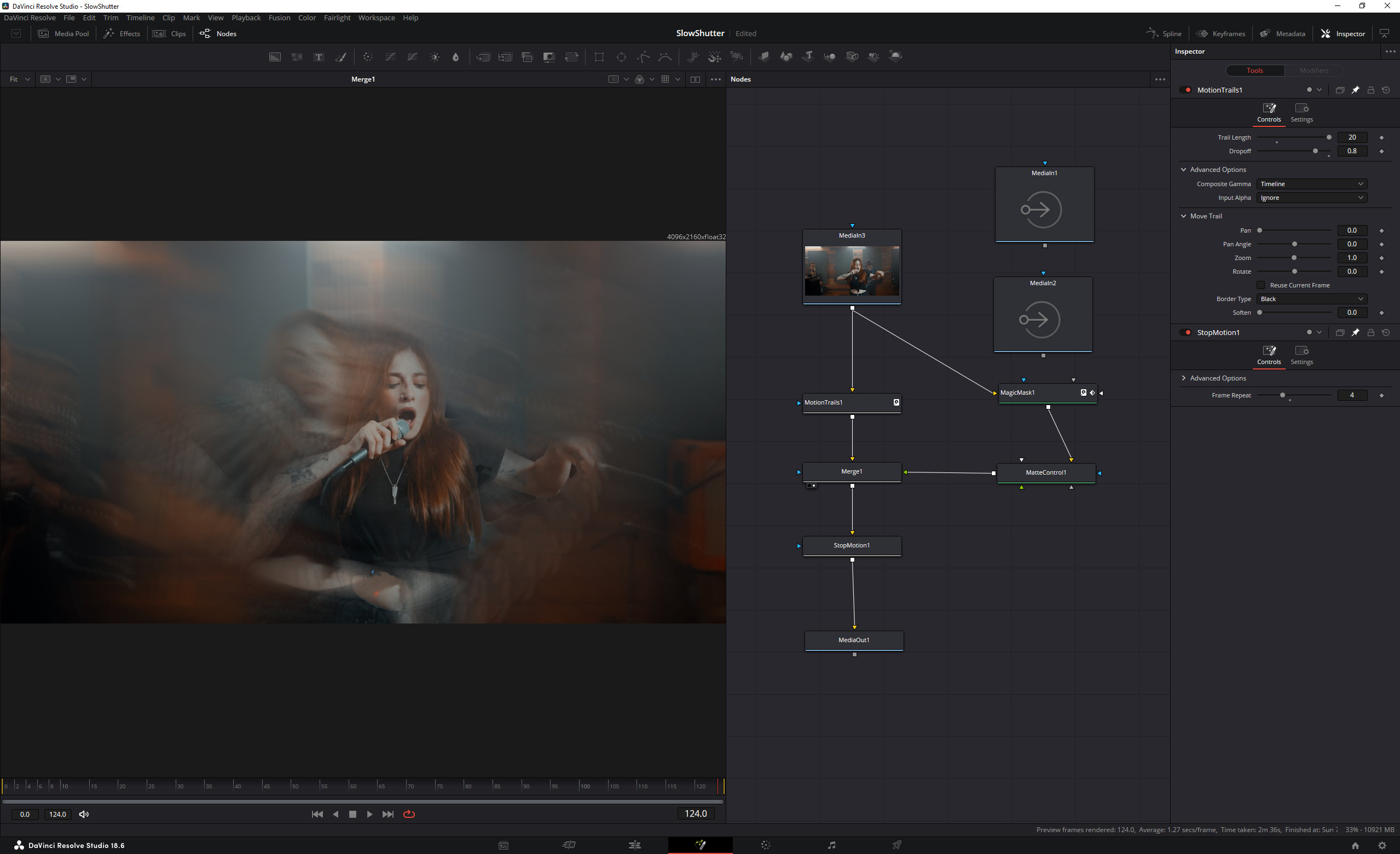Disable MotionTrails1 tool via red toggle
This screenshot has height=854, width=1400.
pos(1187,90)
